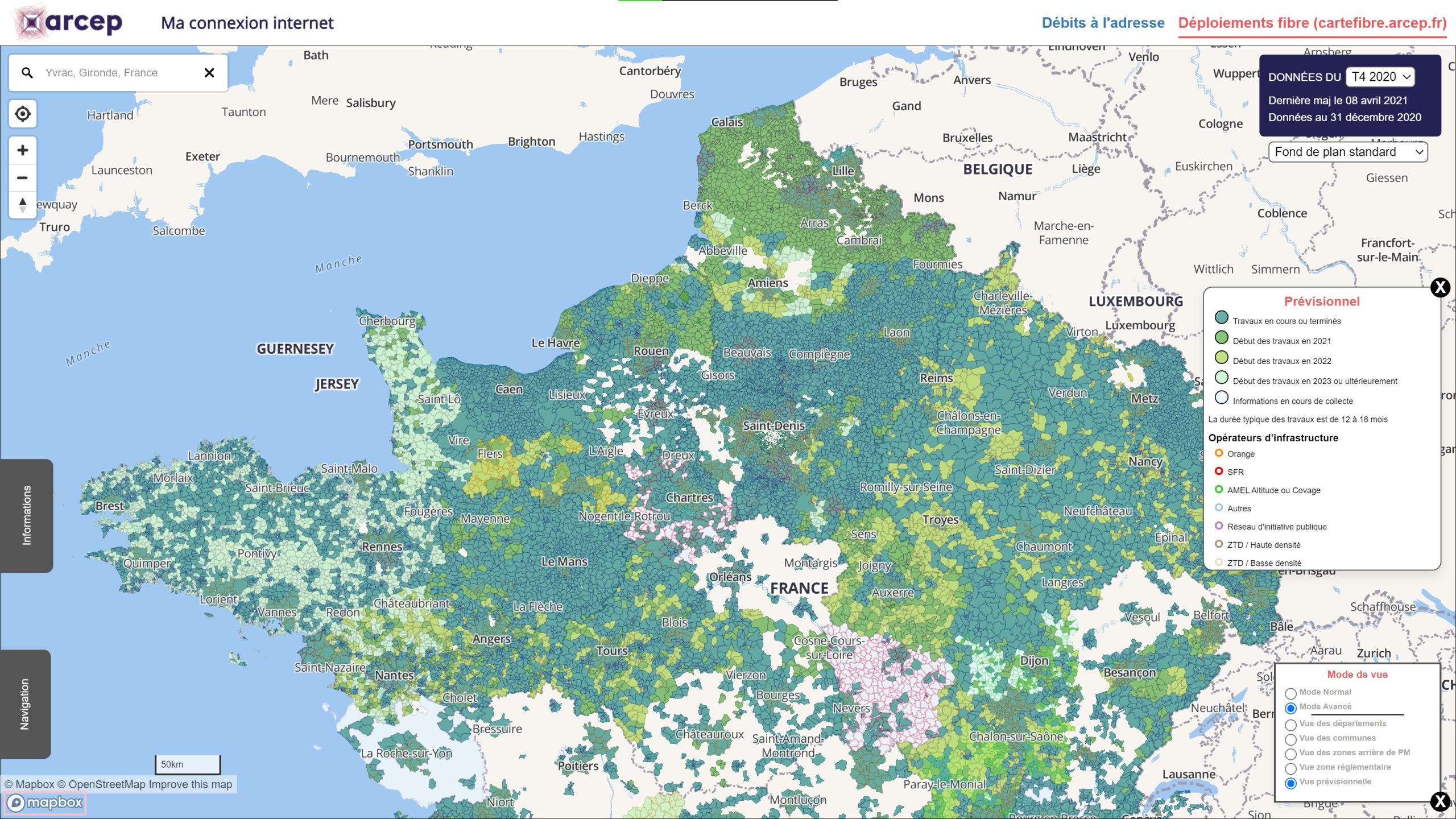Image resolution: width=1456 pixels, height=819 pixels.
Task: Click the Ma connexion internet title
Action: (247, 23)
